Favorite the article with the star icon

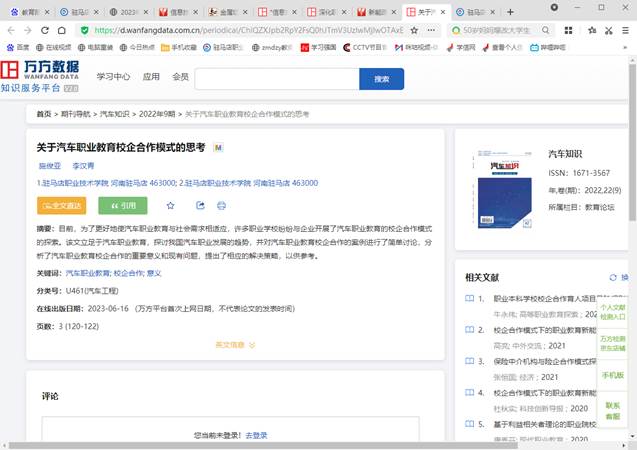(x=171, y=206)
